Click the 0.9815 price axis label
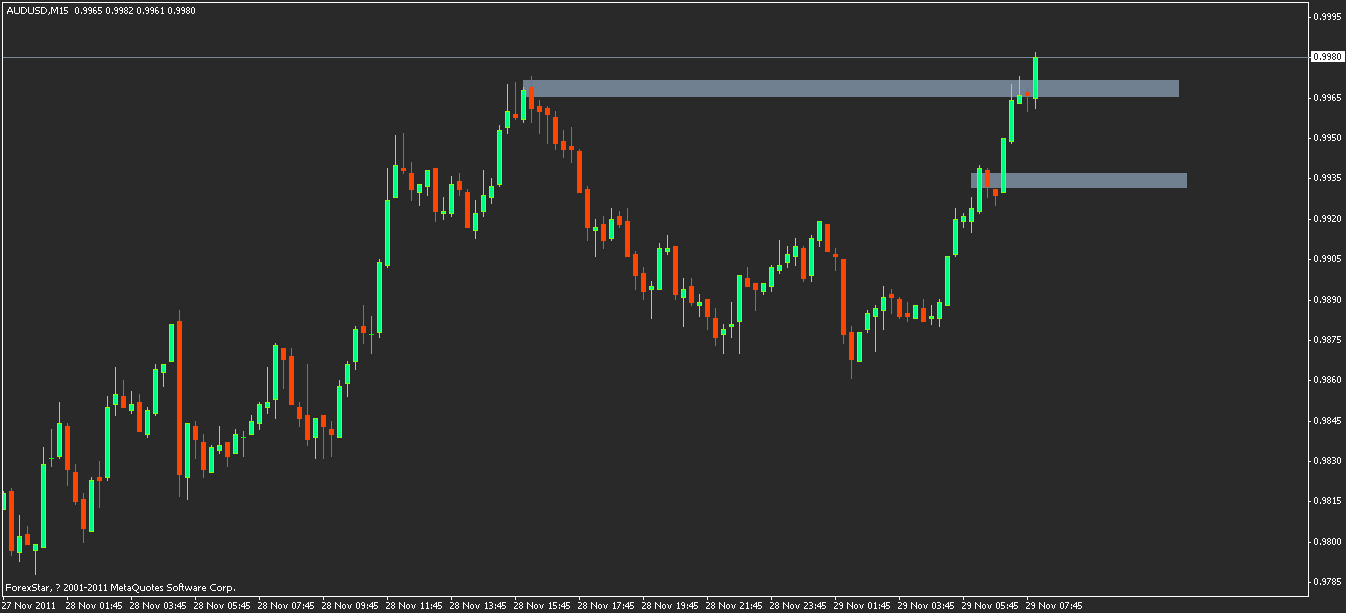1346x613 pixels. click(x=1326, y=502)
